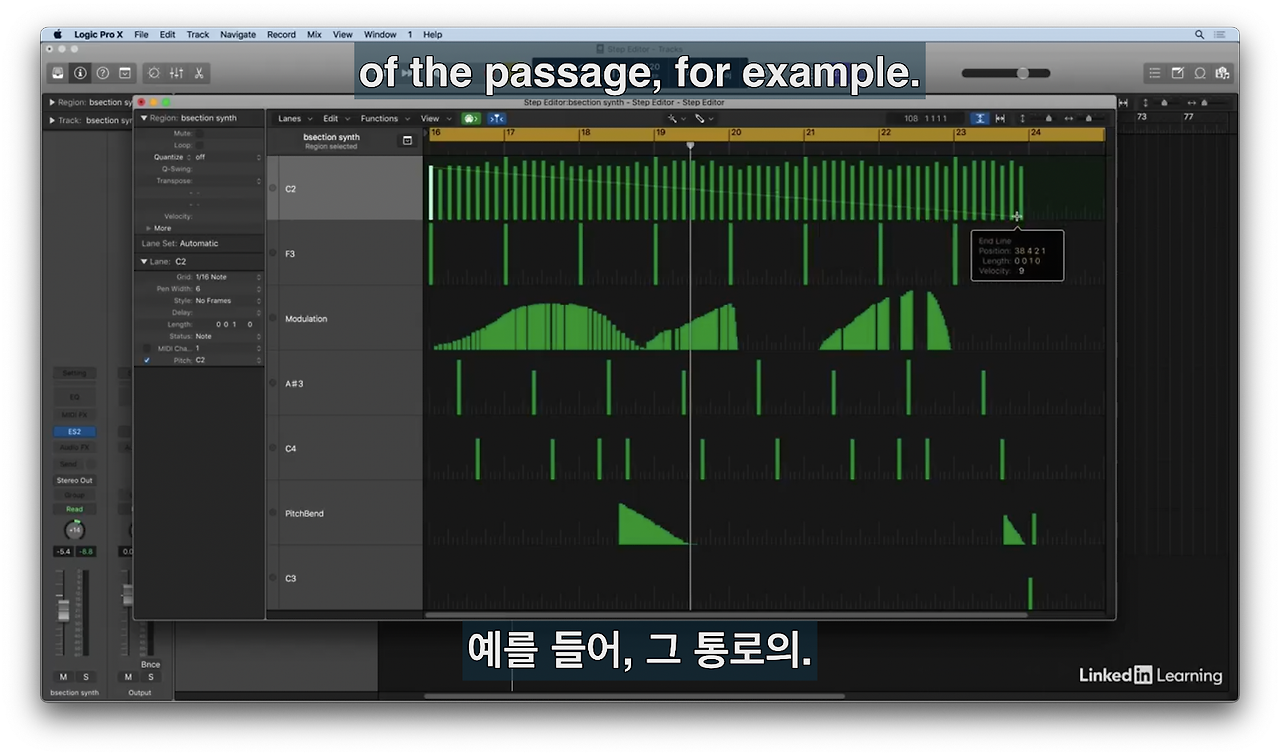
Task: Click the Stereo Out output slot
Action: 74,480
